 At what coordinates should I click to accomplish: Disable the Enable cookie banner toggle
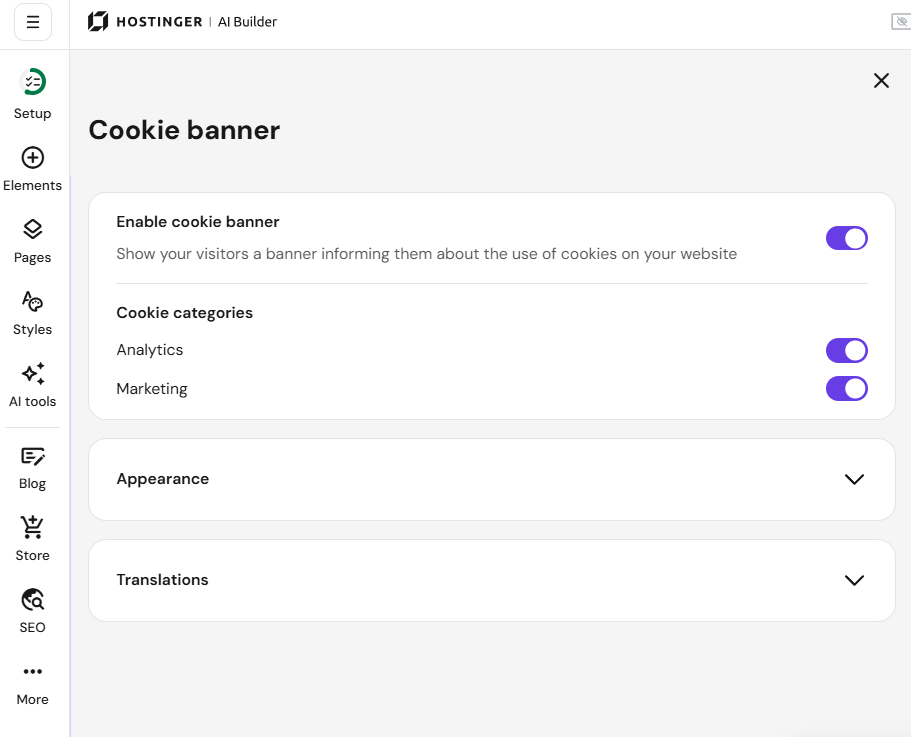(x=847, y=238)
